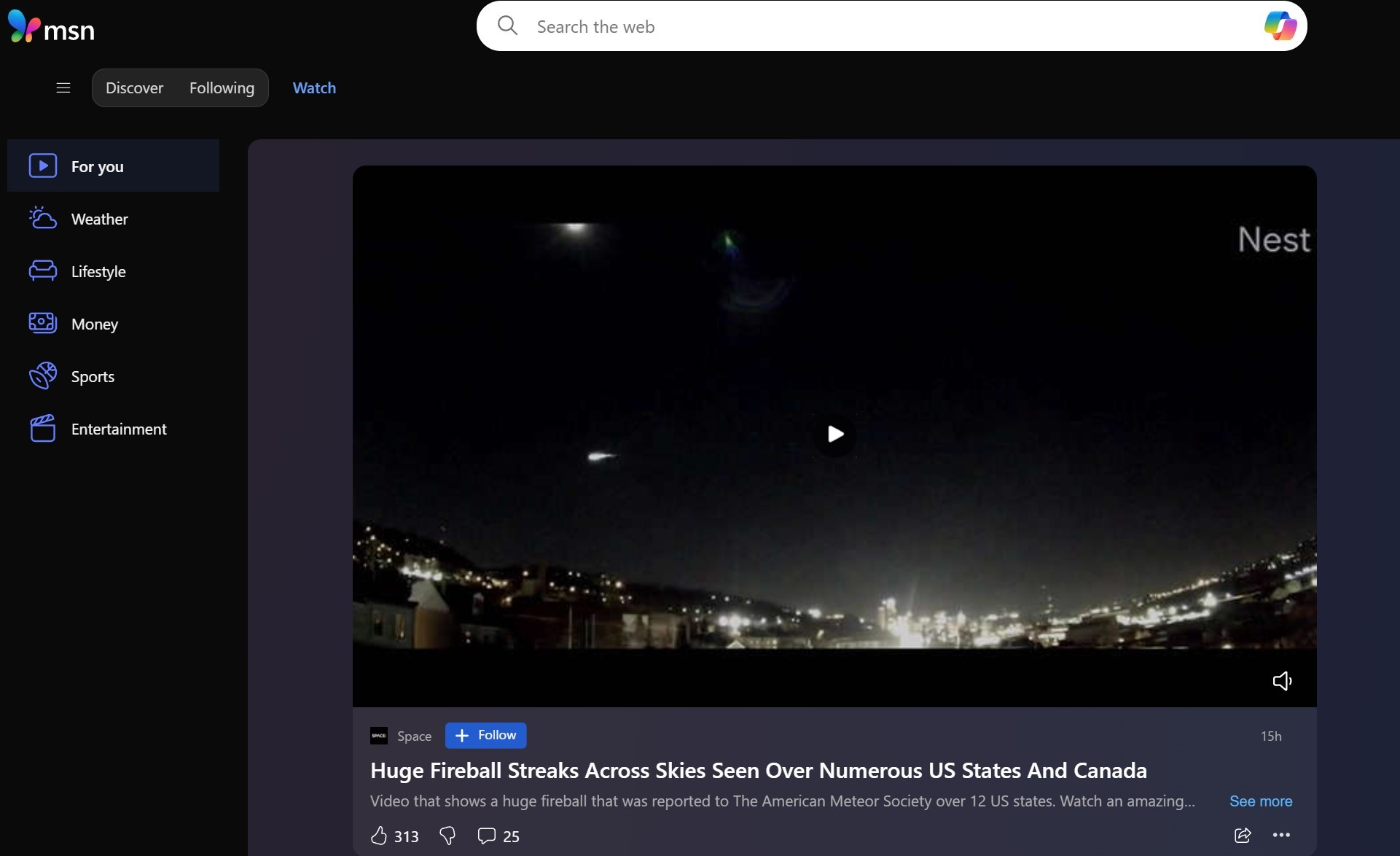This screenshot has height=856, width=1400.
Task: Open the Lifestyle video category
Action: click(x=98, y=271)
